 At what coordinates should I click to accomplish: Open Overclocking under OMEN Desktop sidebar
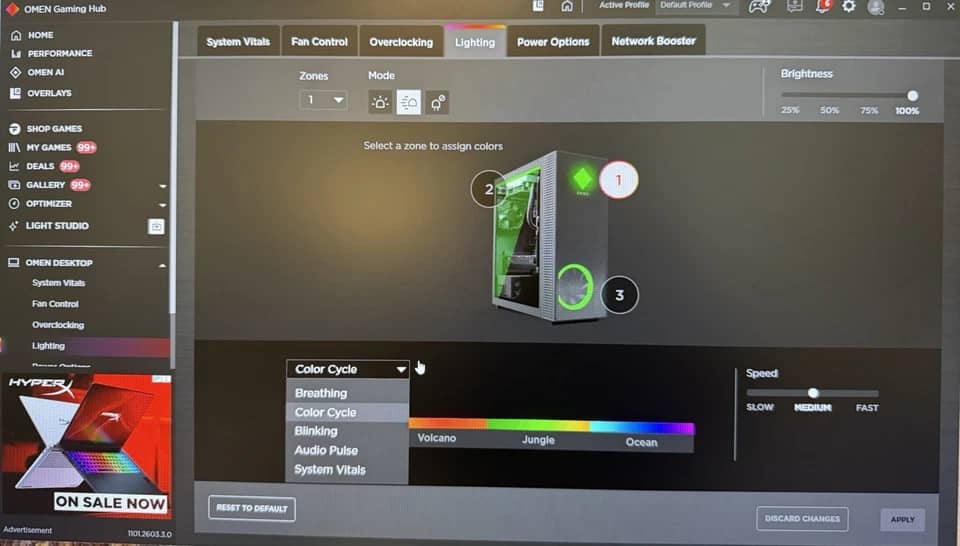(58, 325)
